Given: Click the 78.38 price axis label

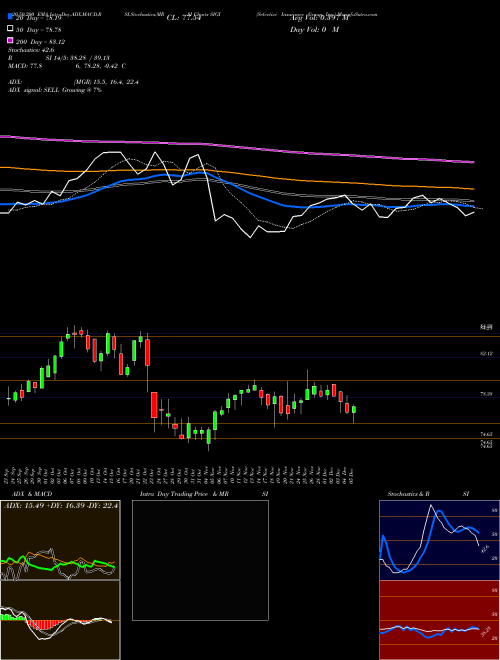Looking at the screenshot, I should pyautogui.click(x=486, y=394).
